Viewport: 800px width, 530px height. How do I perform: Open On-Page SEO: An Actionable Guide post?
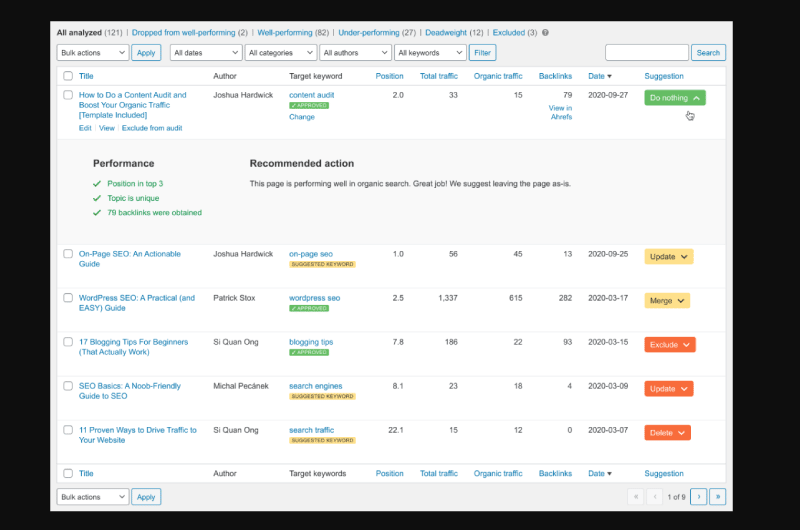point(130,259)
